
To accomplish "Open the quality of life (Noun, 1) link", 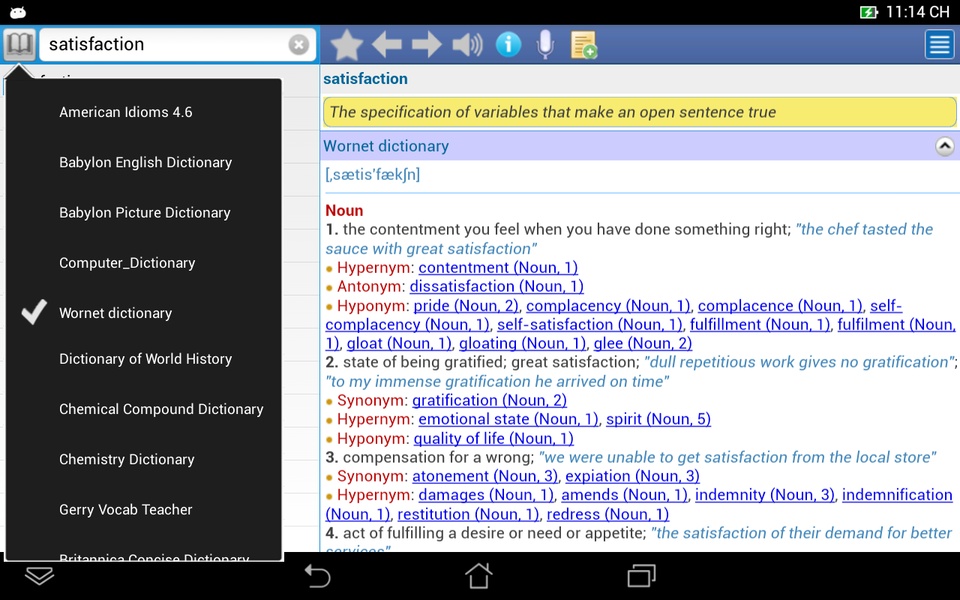I will [x=493, y=438].
